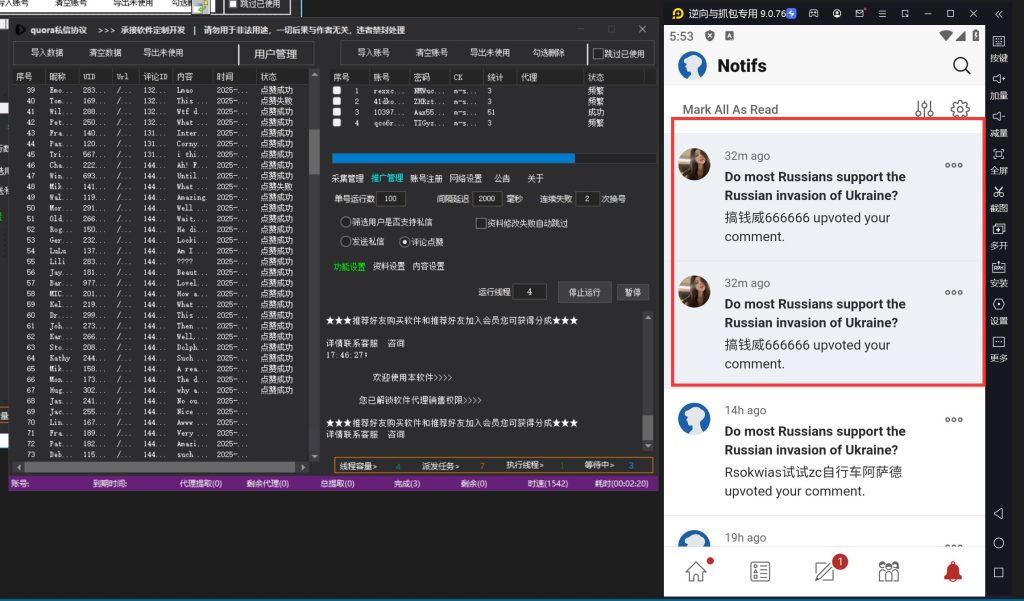Screen dimensions: 1024x601
Task: Open Spaces people icon in bottom bar
Action: (888, 571)
